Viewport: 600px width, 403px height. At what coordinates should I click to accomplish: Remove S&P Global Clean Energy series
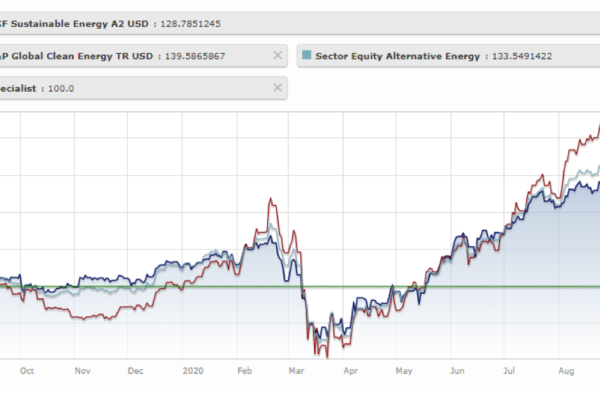pyautogui.click(x=277, y=56)
